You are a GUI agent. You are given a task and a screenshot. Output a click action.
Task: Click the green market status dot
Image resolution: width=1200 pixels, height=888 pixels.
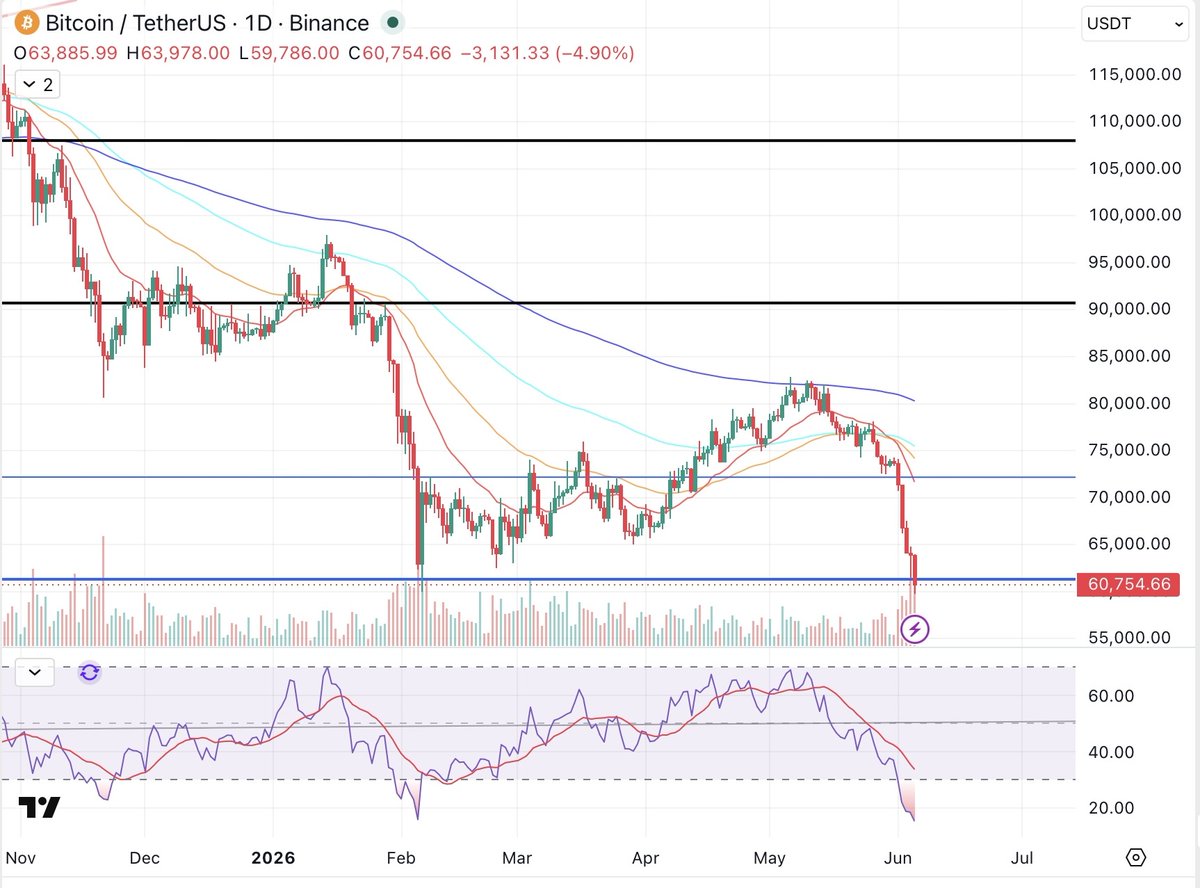pos(394,23)
